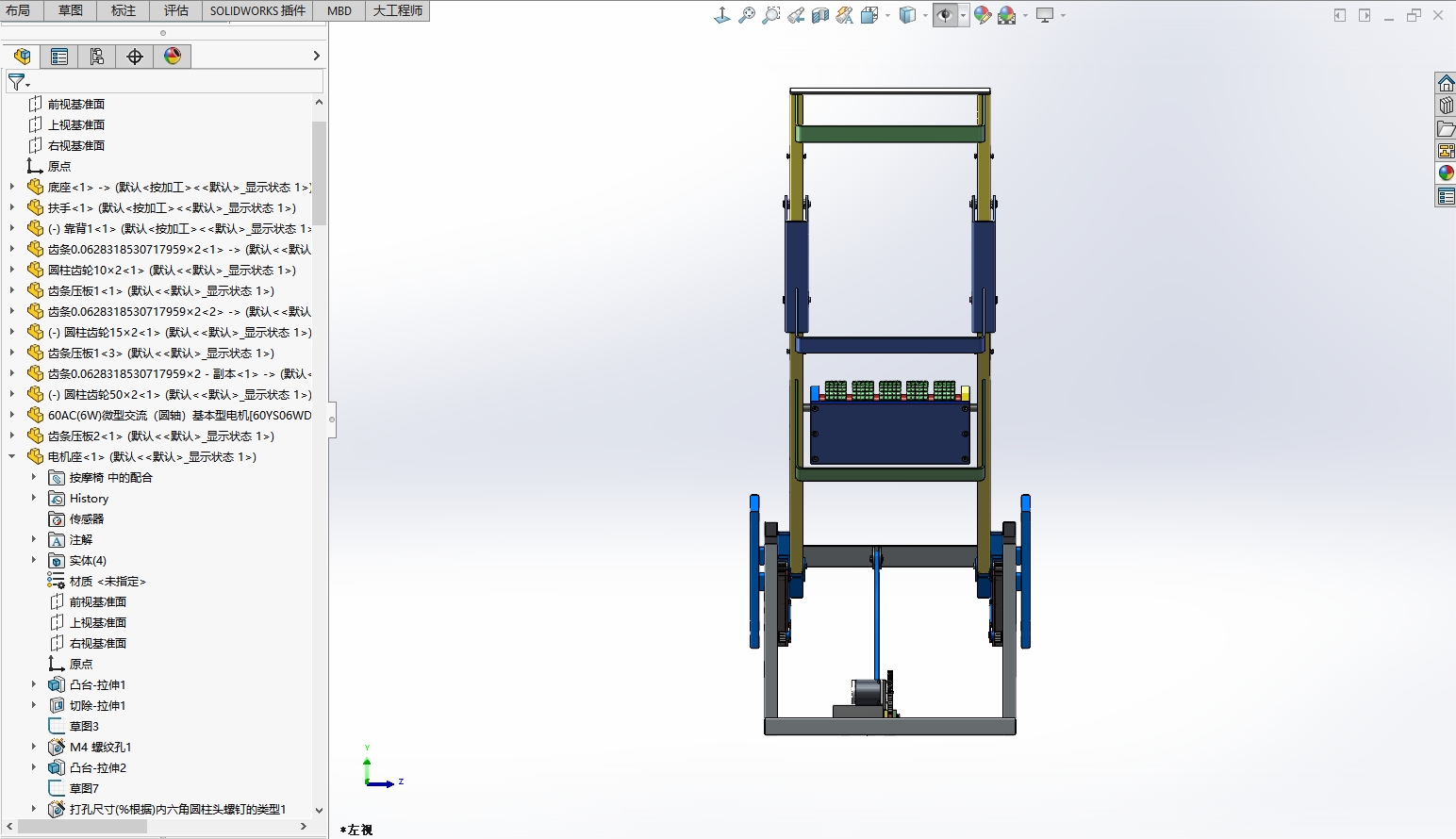Open the Display Style dropdown arrow
This screenshot has width=1456, height=839.
[x=925, y=15]
